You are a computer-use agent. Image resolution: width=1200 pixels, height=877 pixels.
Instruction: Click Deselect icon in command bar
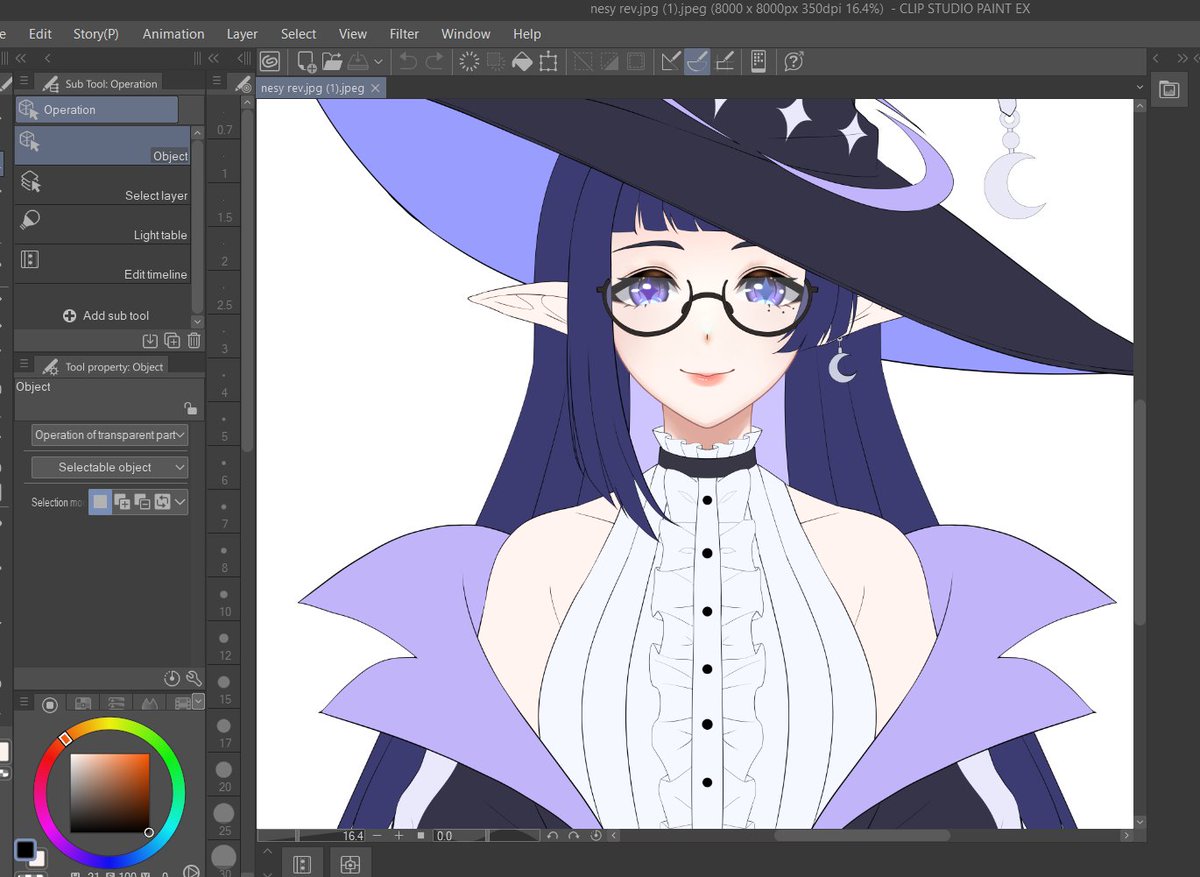(x=582, y=61)
